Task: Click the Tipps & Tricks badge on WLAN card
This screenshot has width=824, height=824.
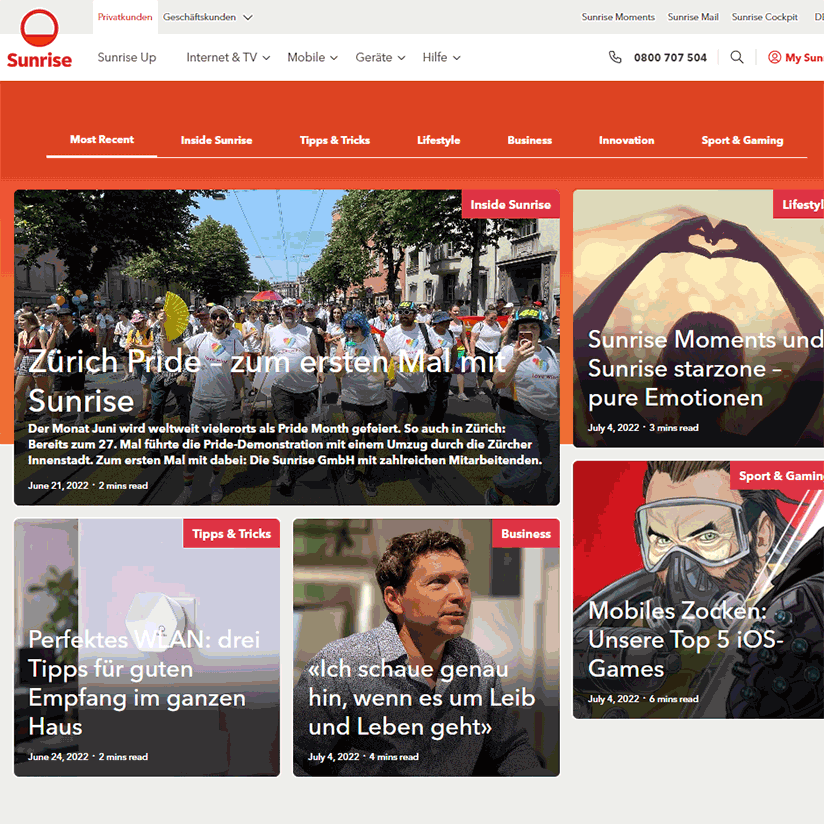Action: tap(231, 533)
